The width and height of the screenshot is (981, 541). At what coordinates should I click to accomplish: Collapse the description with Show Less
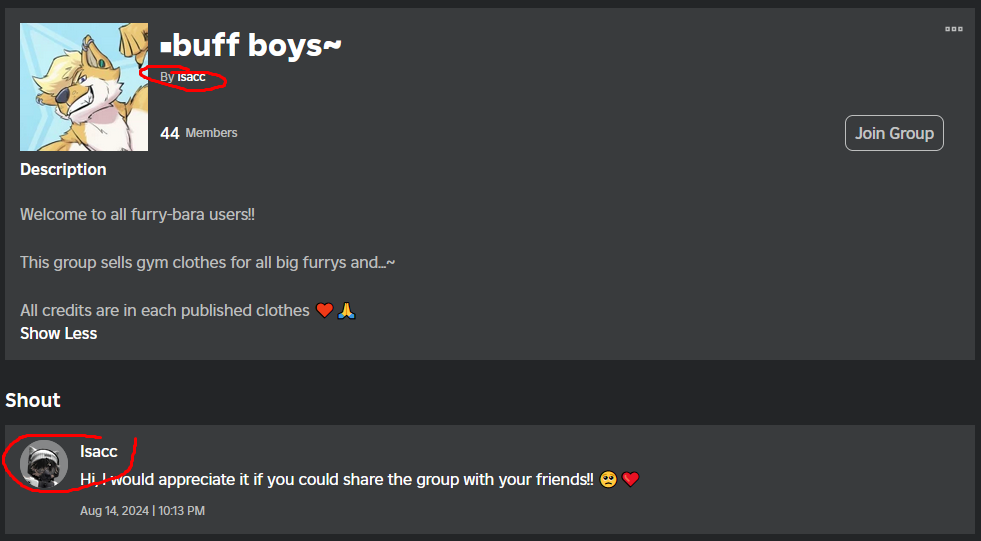point(58,333)
